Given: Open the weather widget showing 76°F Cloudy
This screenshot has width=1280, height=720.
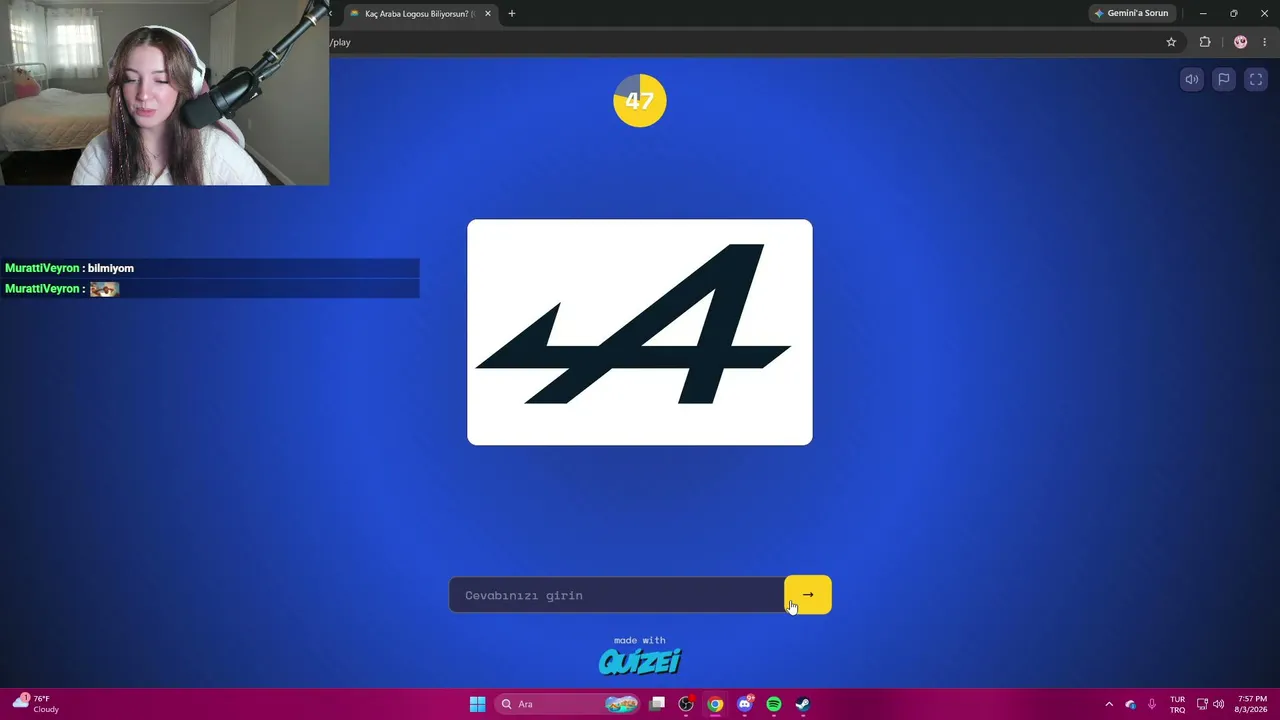Looking at the screenshot, I should 36,704.
